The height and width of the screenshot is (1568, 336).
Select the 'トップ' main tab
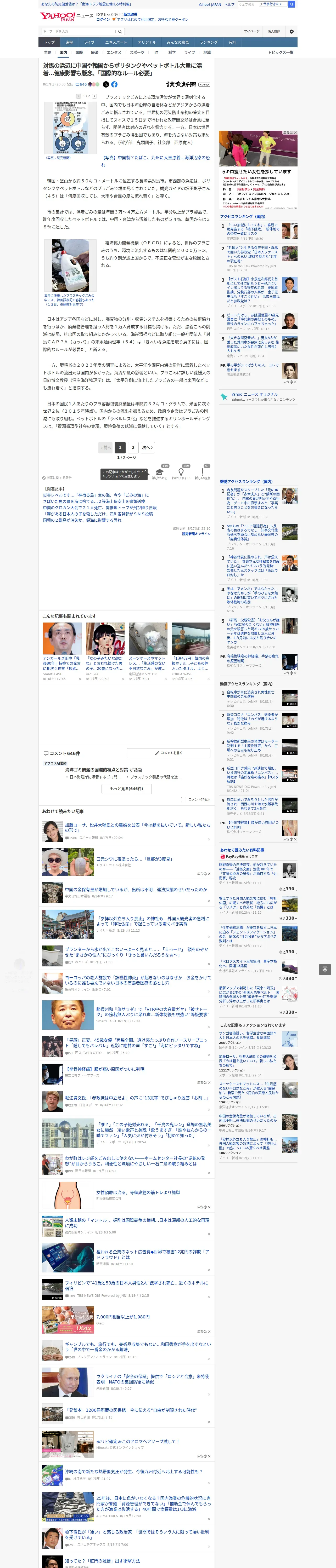point(49,43)
